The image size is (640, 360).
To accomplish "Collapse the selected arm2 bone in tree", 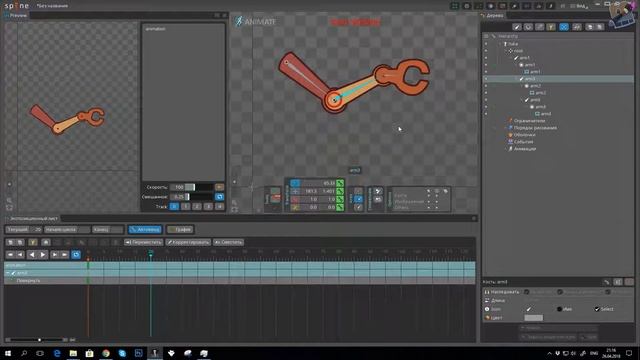I will coord(517,79).
